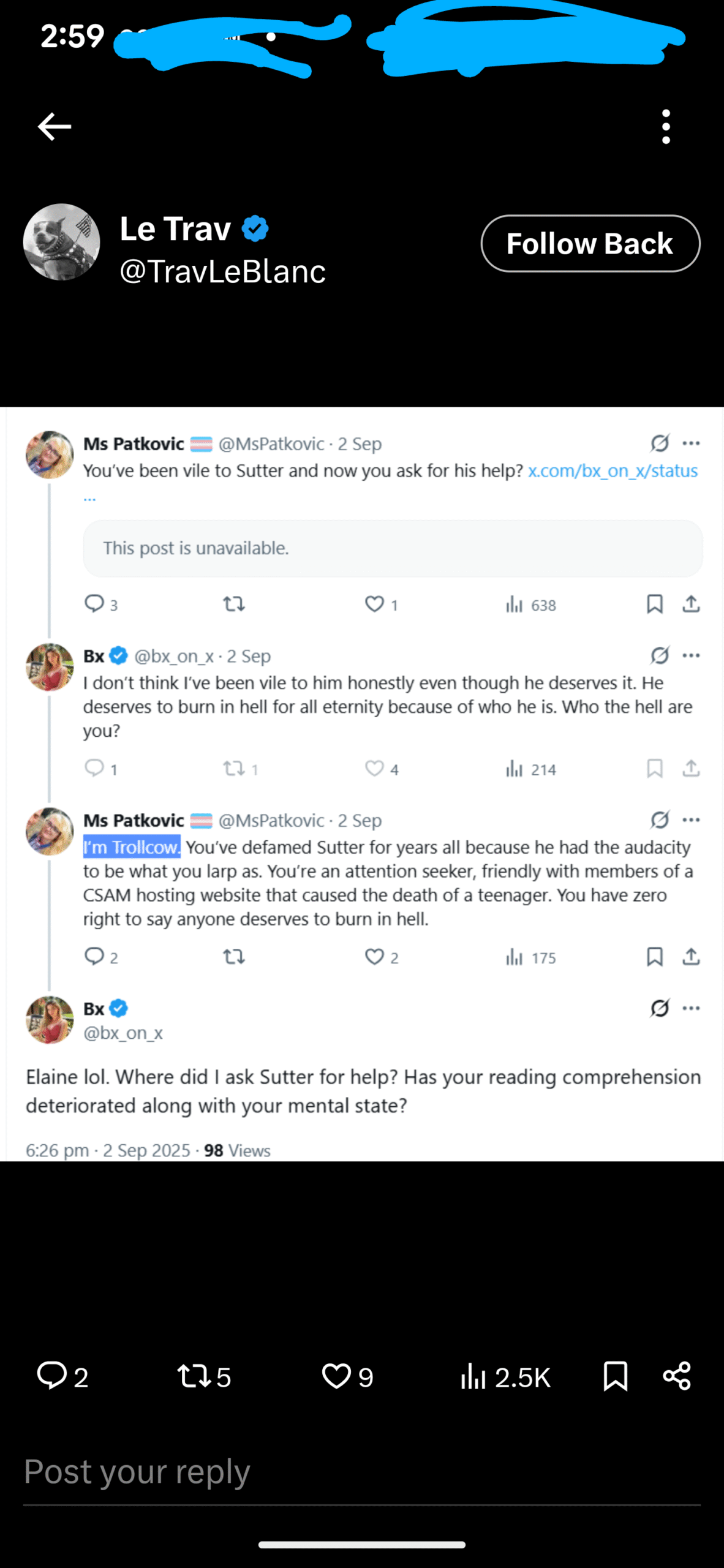Viewport: 724px width, 1568px height.
Task: Bookmark the post using the bottom bar icon
Action: pyautogui.click(x=615, y=1376)
